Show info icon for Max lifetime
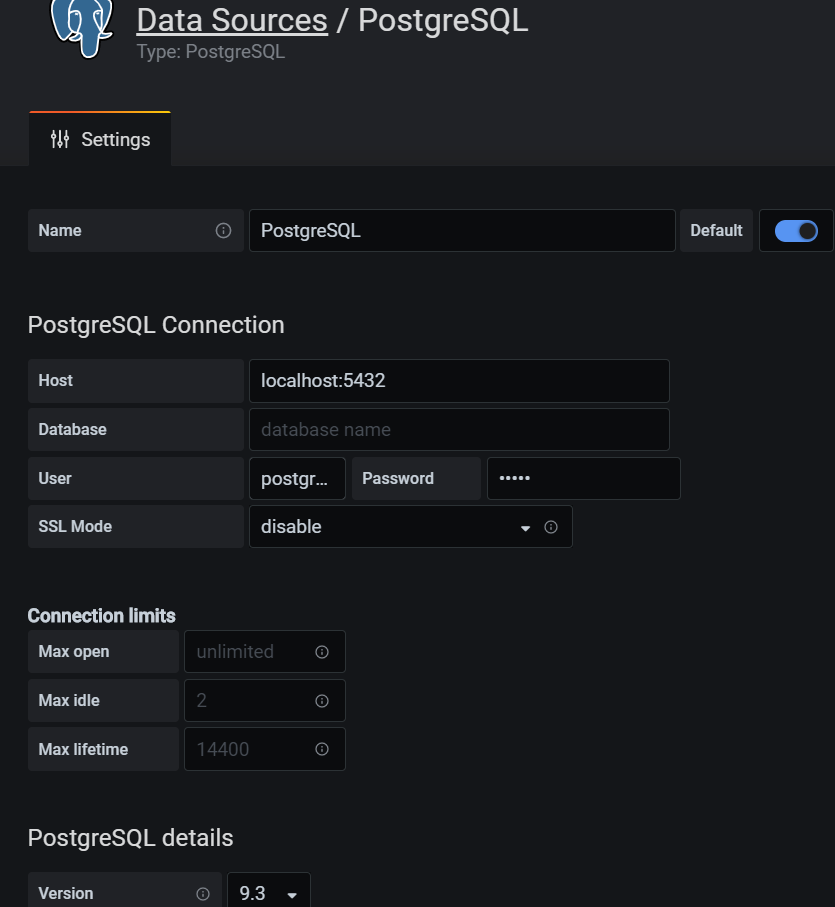 click(322, 749)
